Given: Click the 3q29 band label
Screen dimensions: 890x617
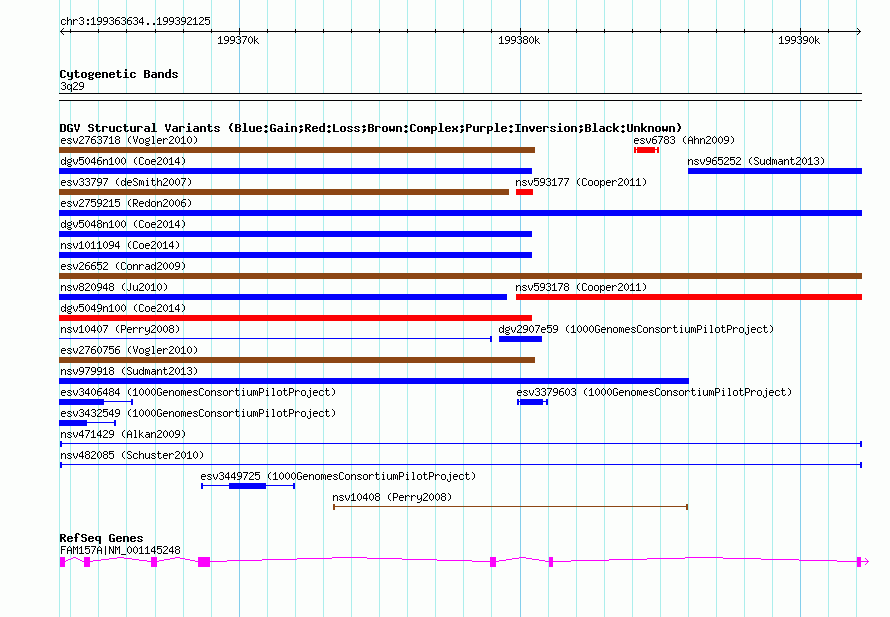Looking at the screenshot, I should click(x=72, y=86).
